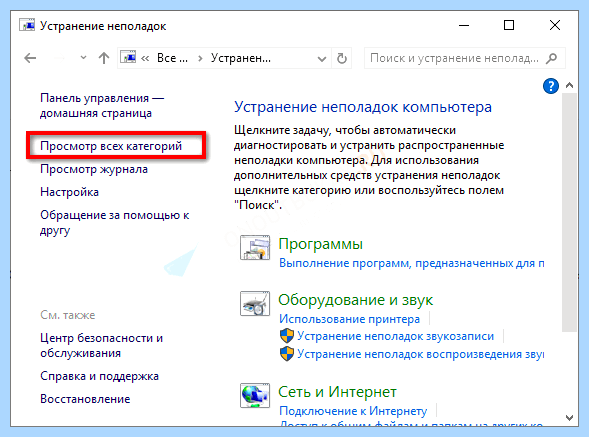Click shield icon beside 'Устранение неполадок воспроизведения'
The height and width of the screenshot is (437, 589).
point(287,354)
